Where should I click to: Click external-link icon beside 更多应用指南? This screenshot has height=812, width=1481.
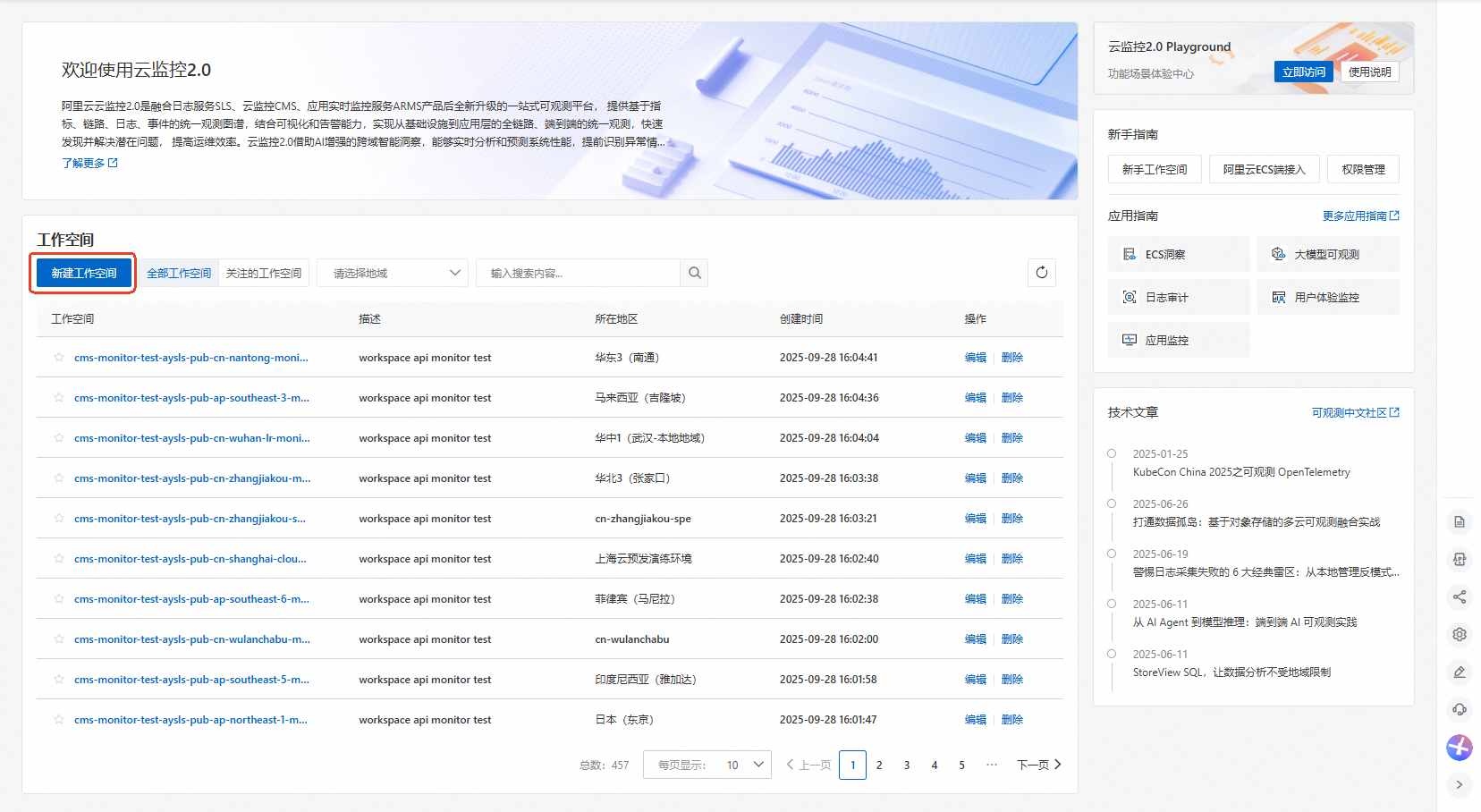click(x=1394, y=216)
